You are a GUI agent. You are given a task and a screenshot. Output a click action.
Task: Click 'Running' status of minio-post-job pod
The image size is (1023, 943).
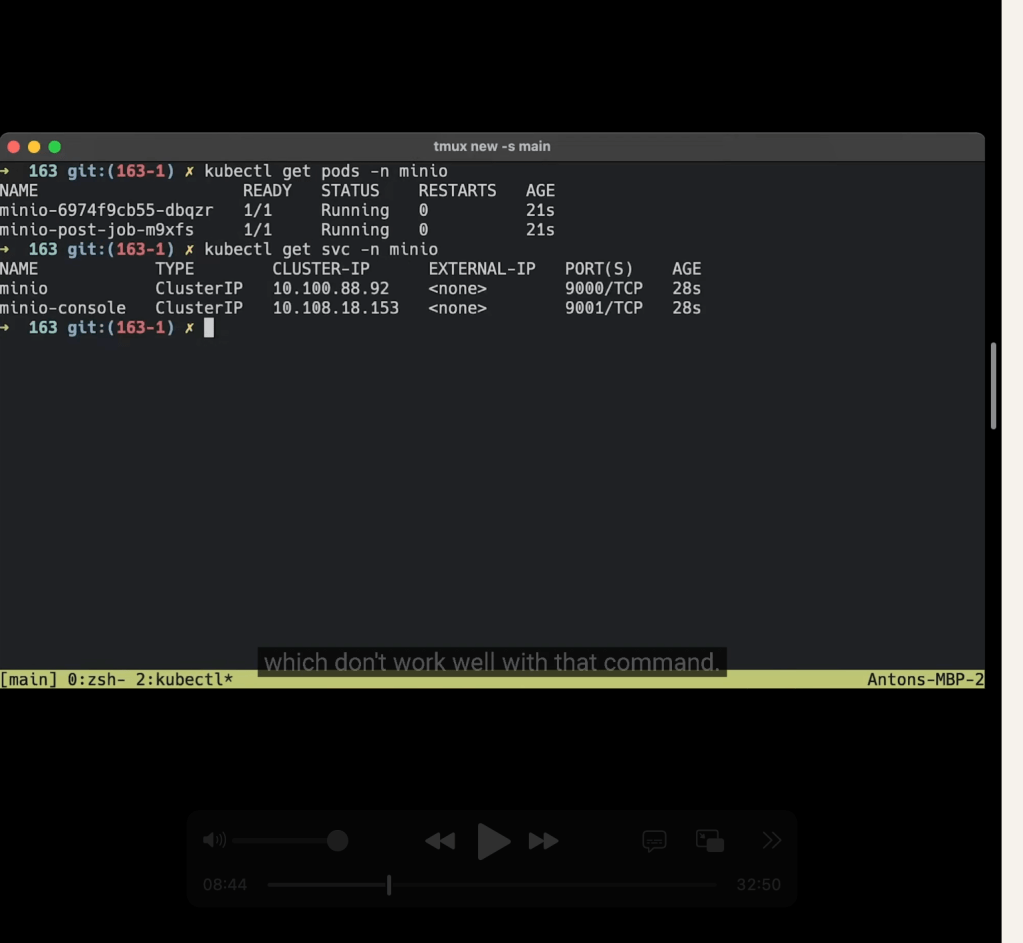coord(355,230)
